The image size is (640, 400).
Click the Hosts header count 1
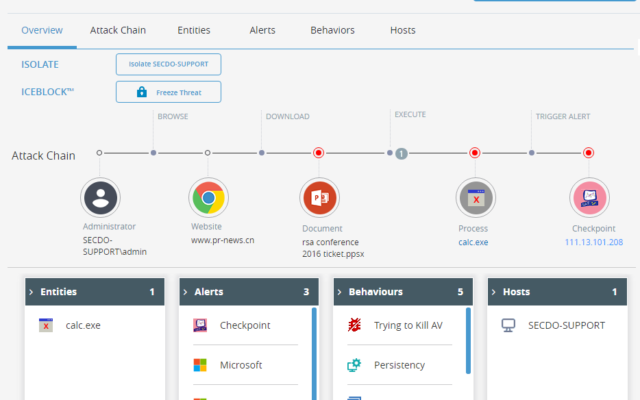pyautogui.click(x=614, y=292)
